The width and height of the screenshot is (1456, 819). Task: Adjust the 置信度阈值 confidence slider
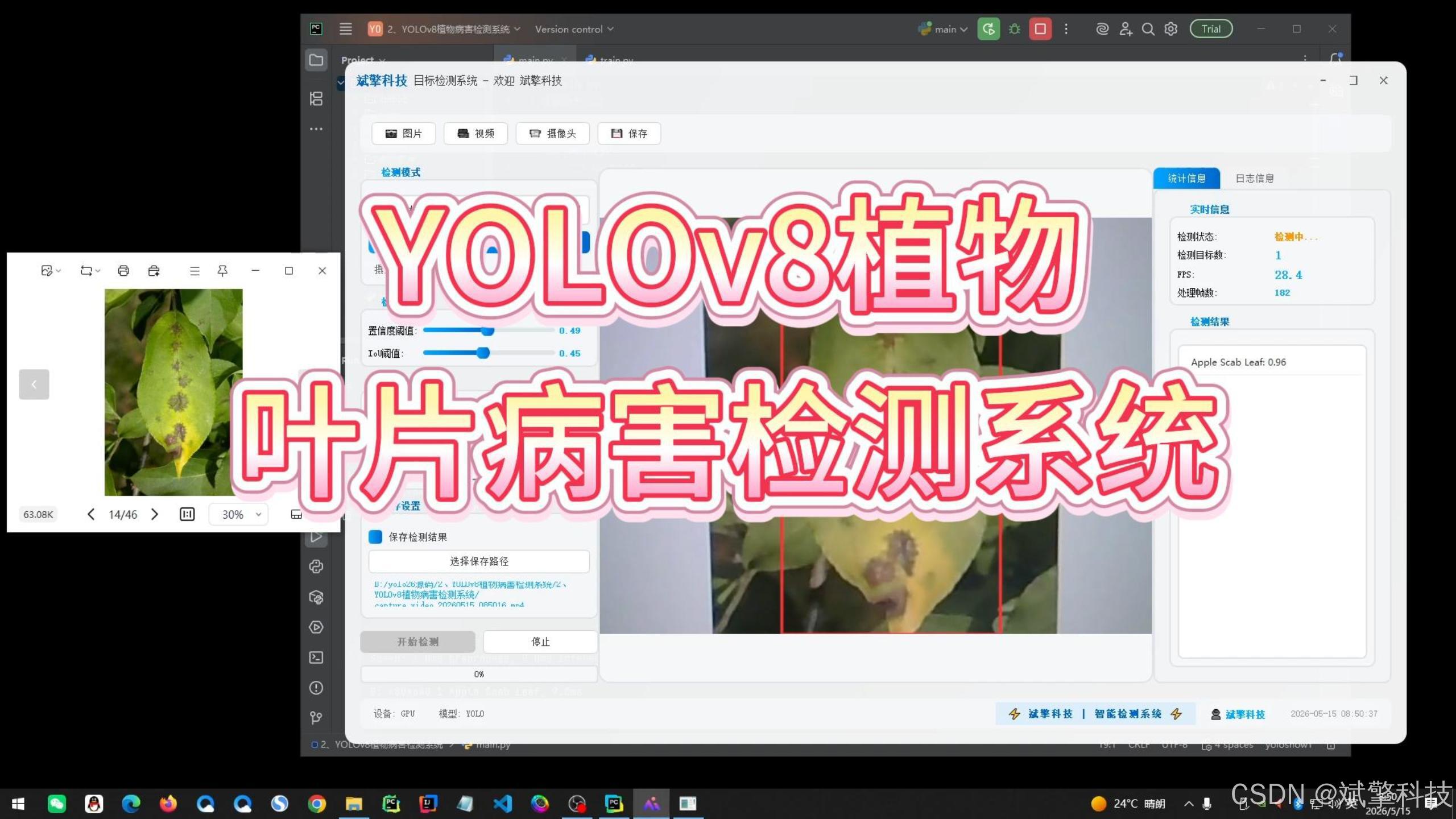[x=489, y=330]
